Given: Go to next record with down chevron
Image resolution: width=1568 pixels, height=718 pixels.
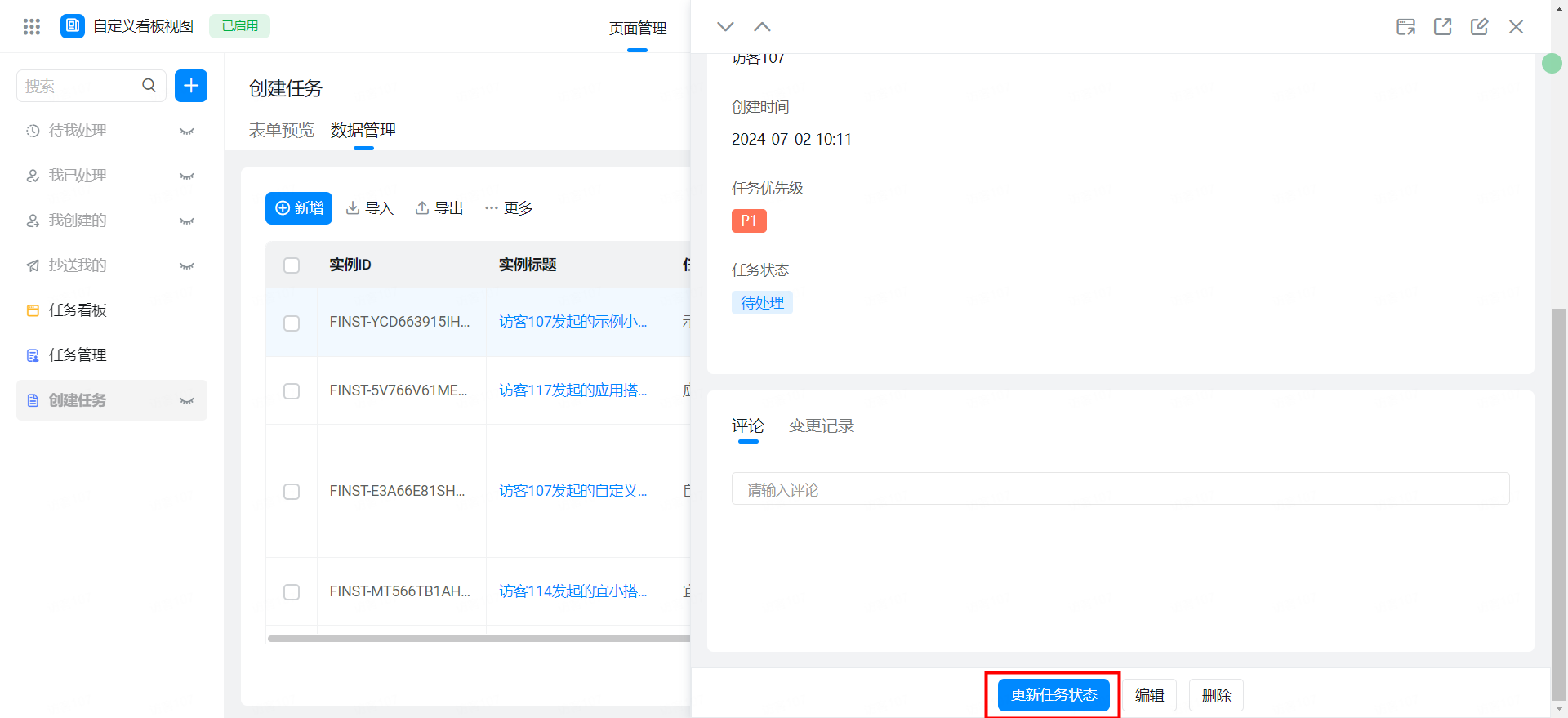Looking at the screenshot, I should [725, 27].
